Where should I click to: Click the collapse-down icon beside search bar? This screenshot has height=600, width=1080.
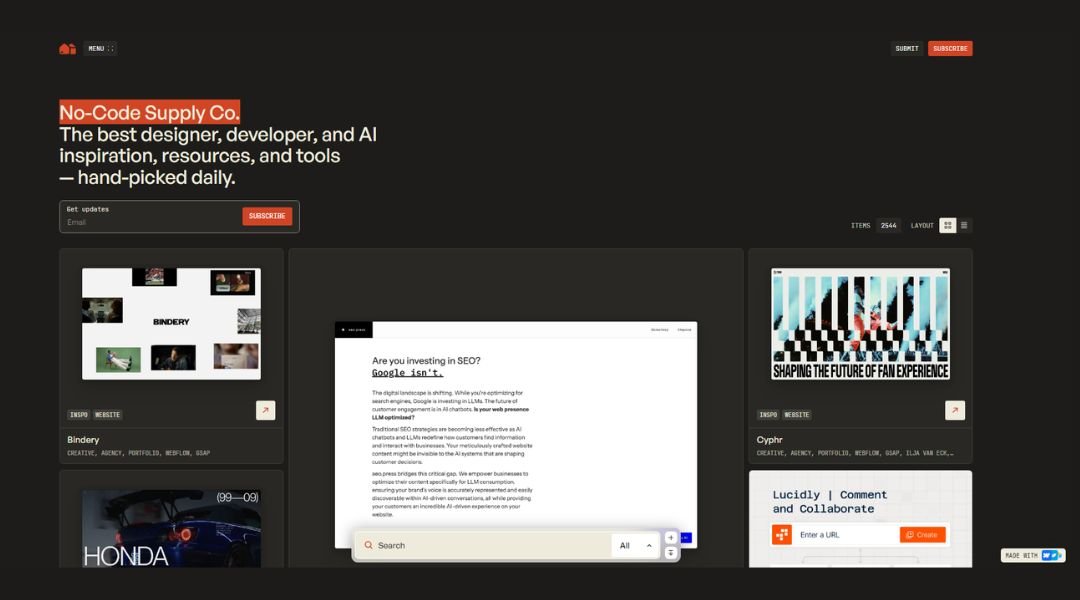pos(671,553)
